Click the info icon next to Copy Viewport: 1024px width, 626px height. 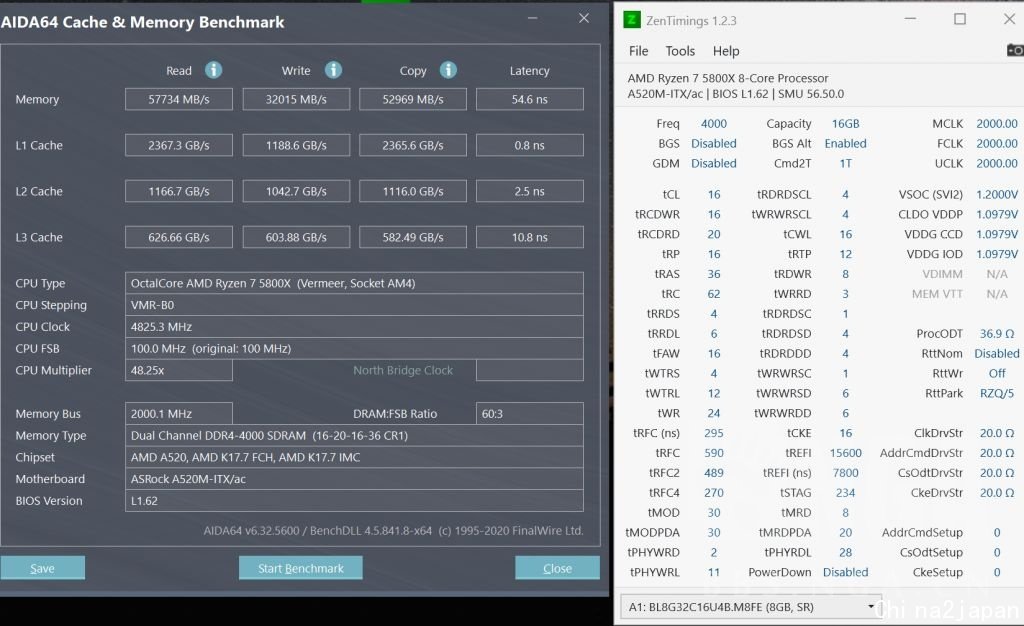[448, 70]
